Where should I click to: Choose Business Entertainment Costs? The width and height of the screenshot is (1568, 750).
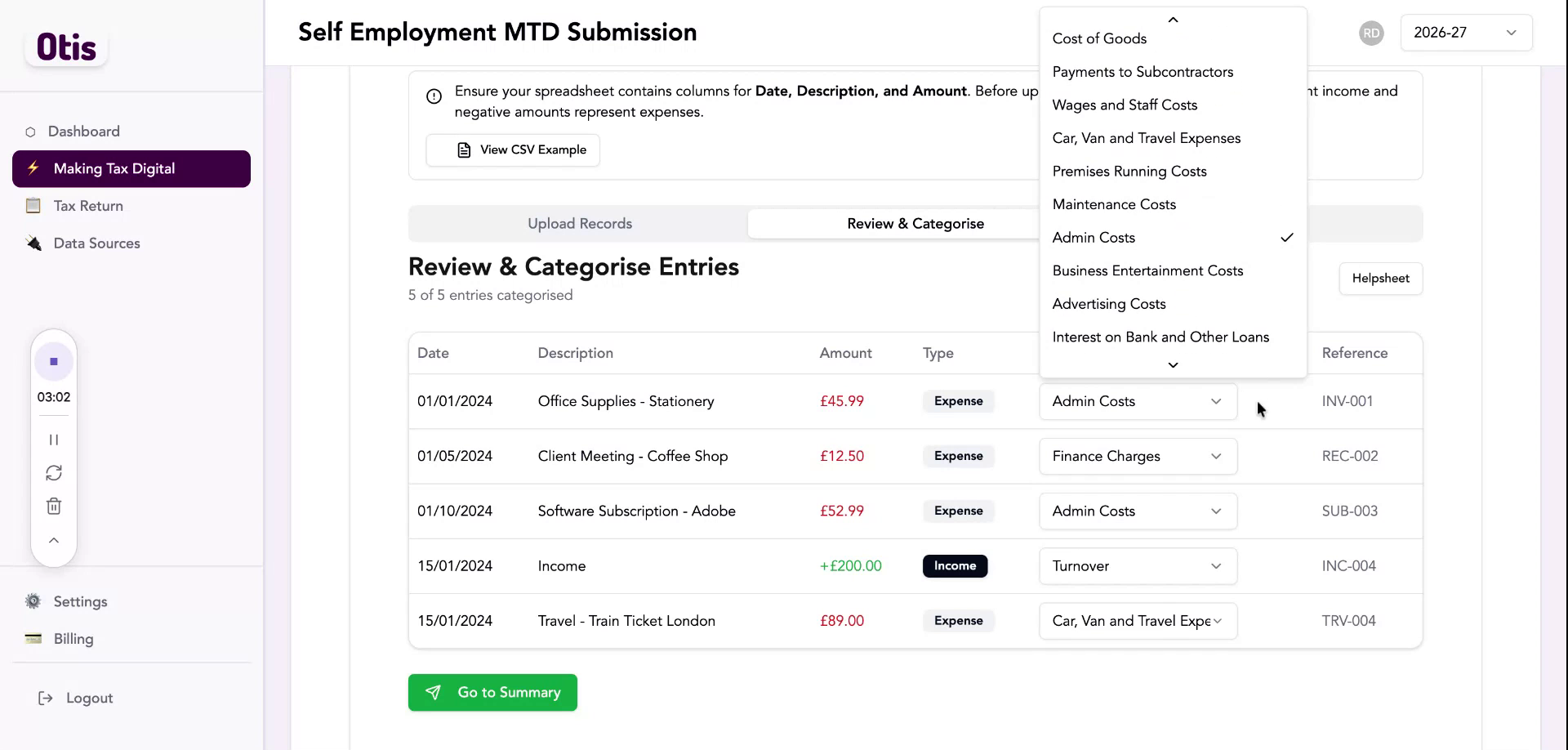(x=1173, y=270)
